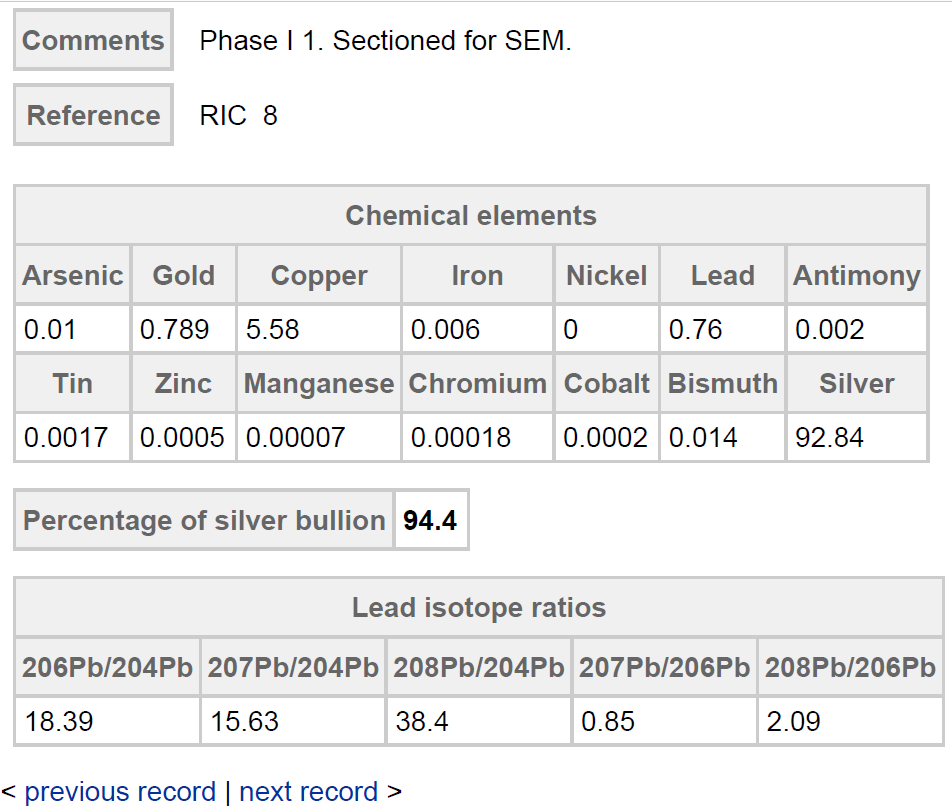Click the Comments label cell
This screenshot has width=952, height=806.
93,41
